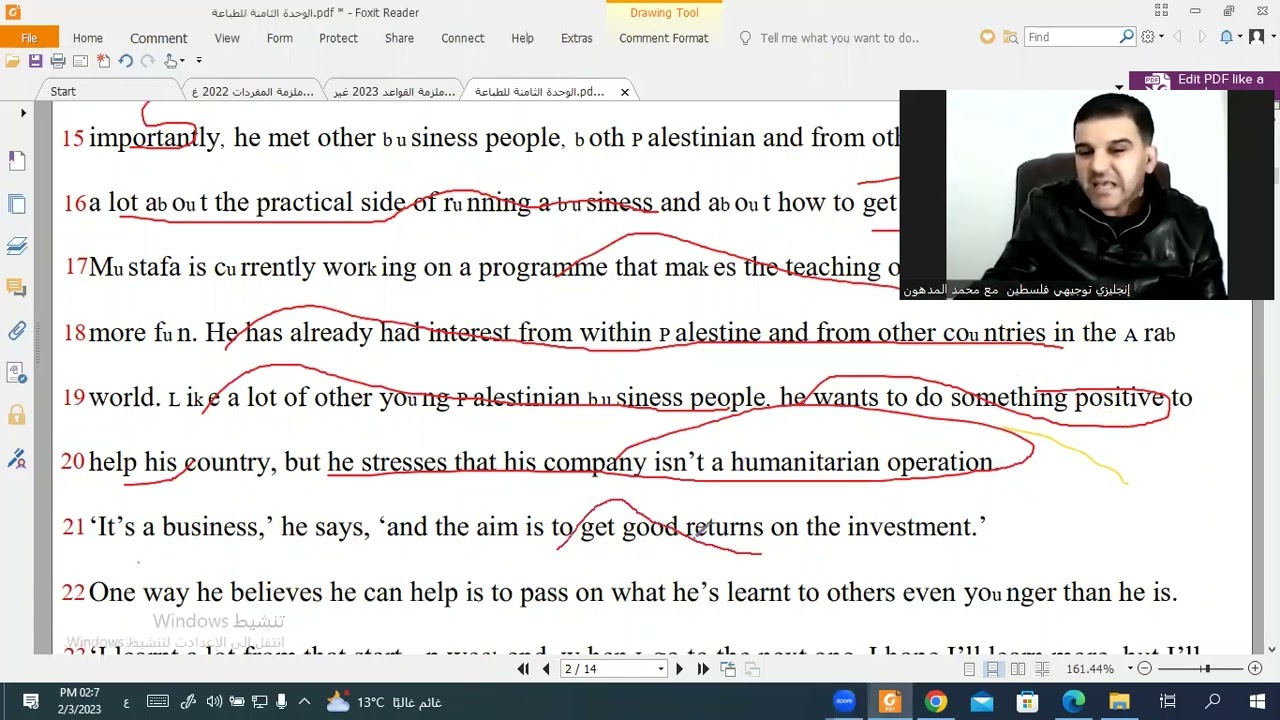Click the zoom slider handle
The height and width of the screenshot is (720, 1280).
tap(1207, 669)
